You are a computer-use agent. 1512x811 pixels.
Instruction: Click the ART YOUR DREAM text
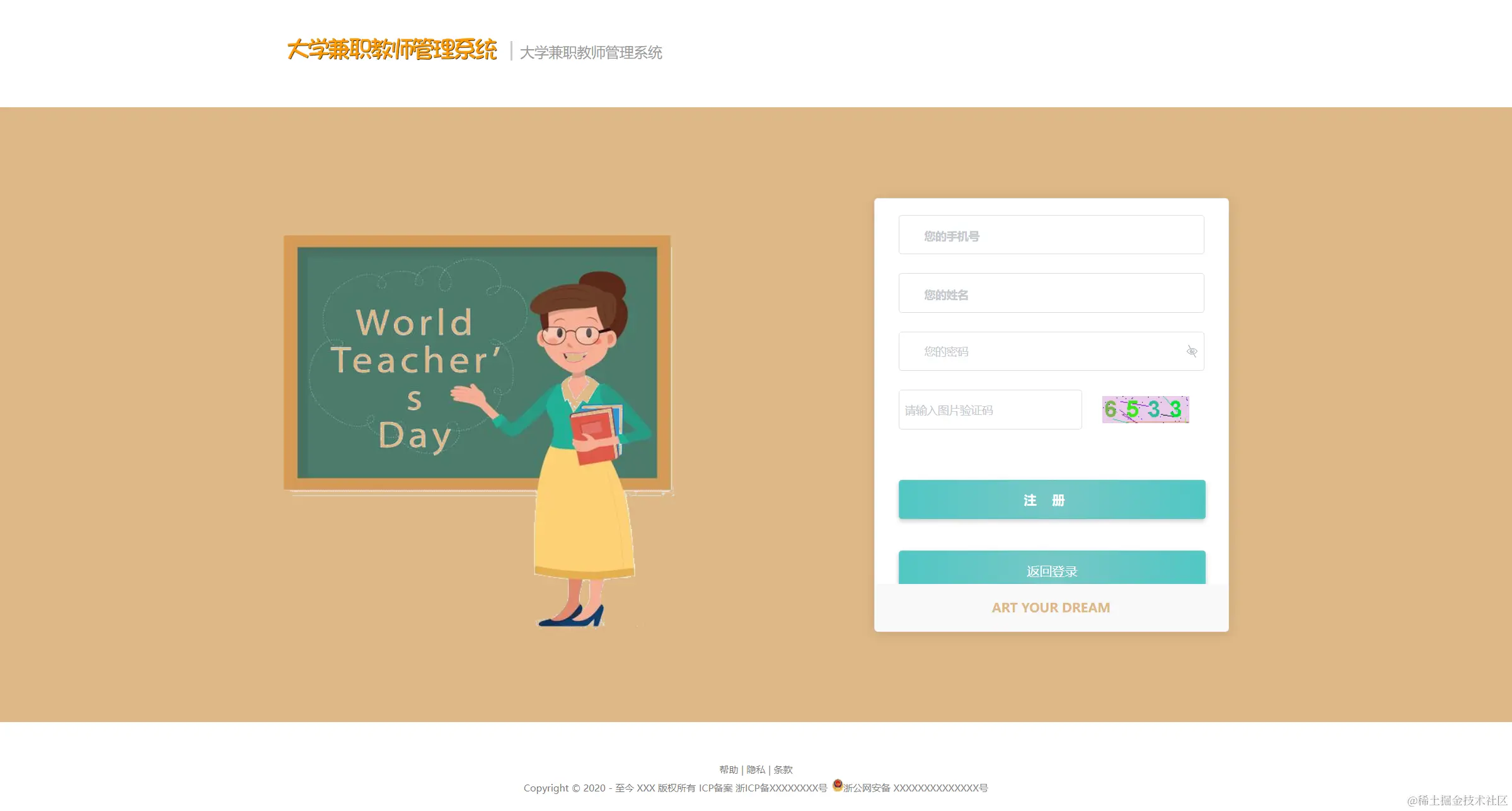pos(1051,607)
